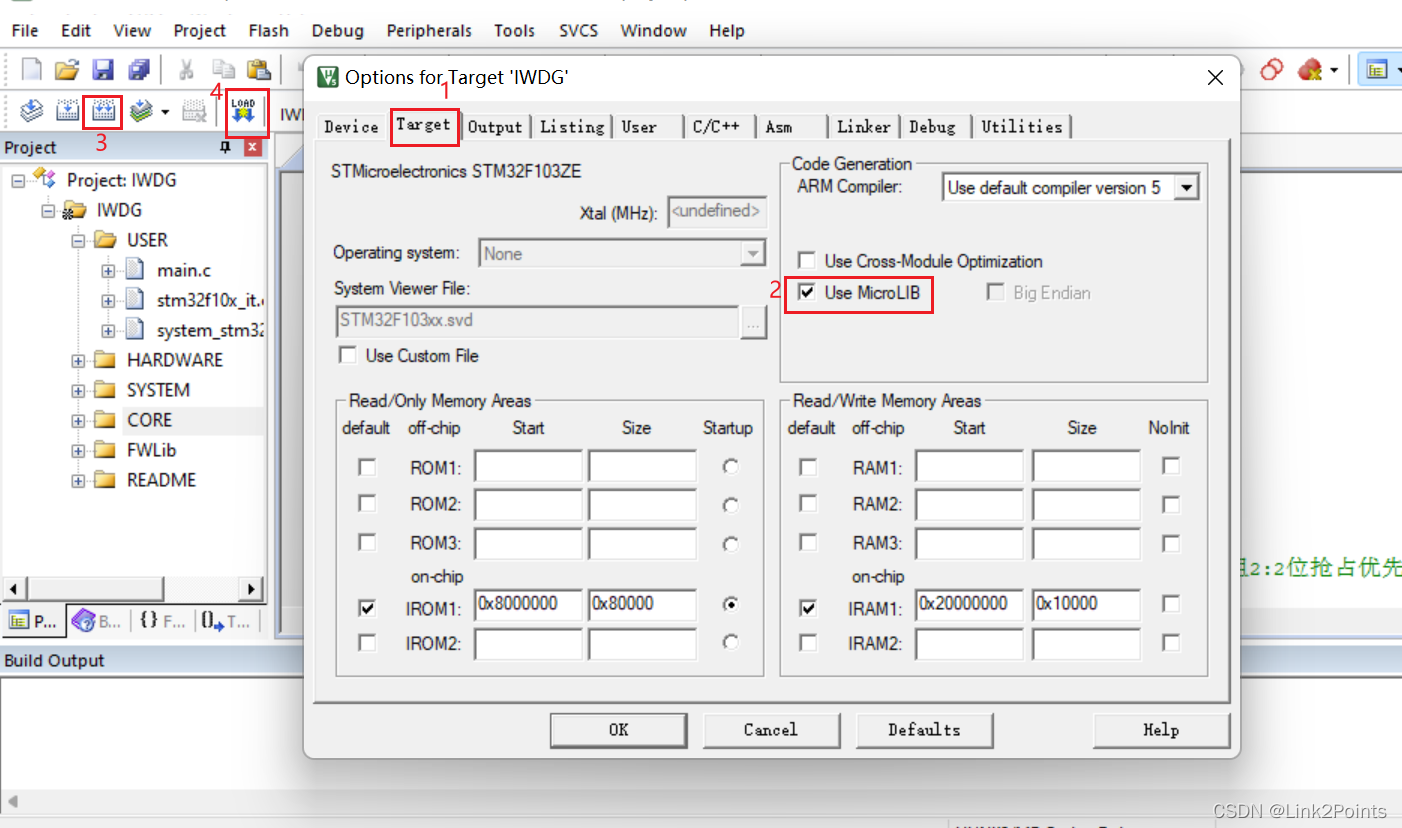Switch to the Templates tab at panel bottom
This screenshot has height=828, width=1402.
coord(225,621)
